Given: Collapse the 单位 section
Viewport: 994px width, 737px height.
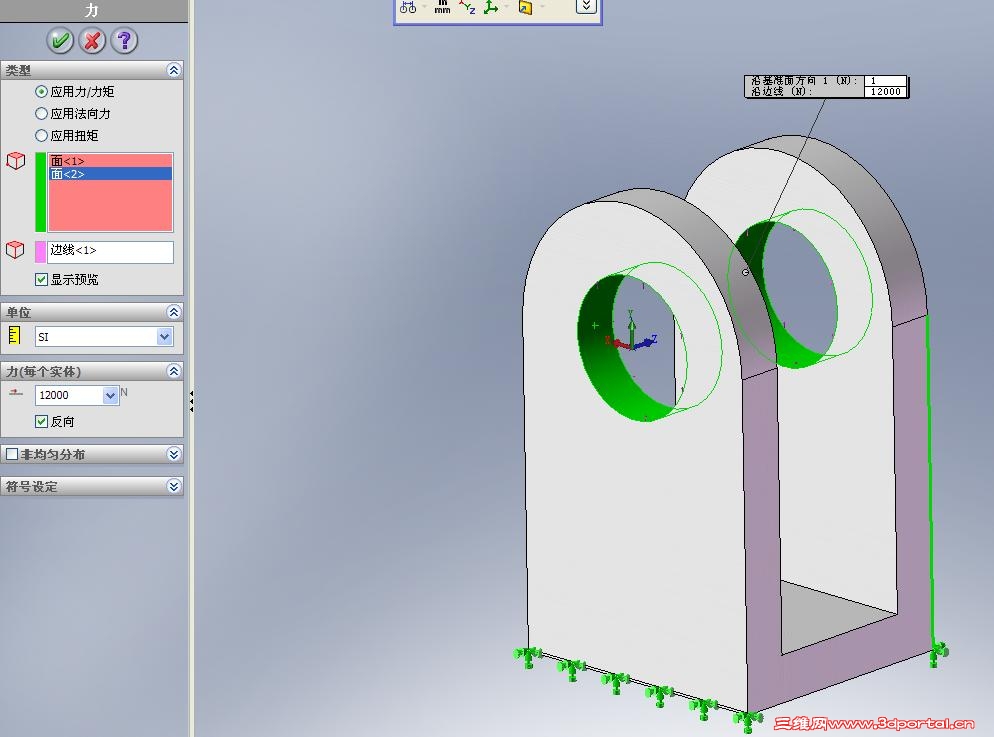Looking at the screenshot, I should (x=174, y=312).
